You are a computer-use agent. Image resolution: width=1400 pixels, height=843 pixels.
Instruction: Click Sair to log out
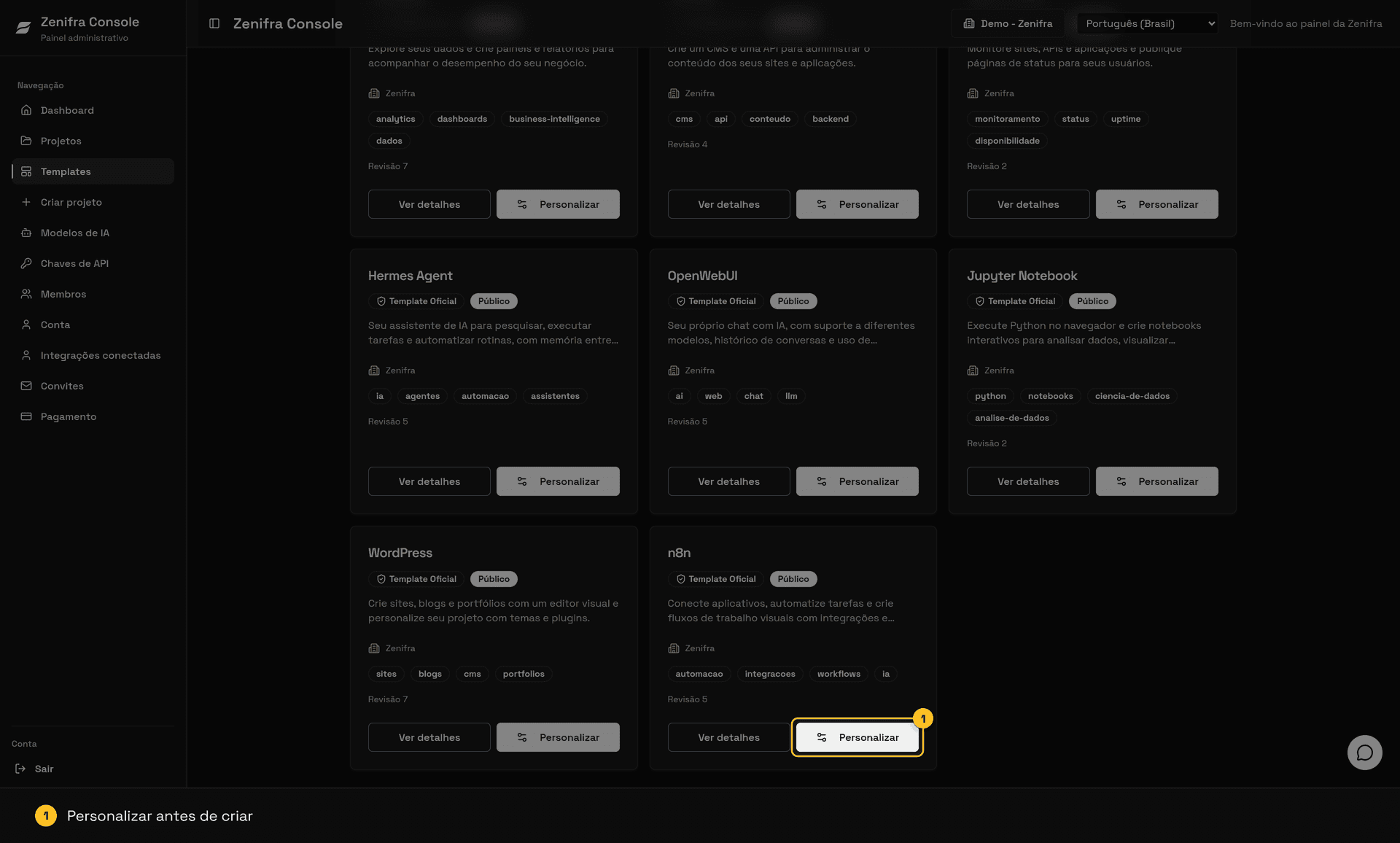tap(35, 769)
